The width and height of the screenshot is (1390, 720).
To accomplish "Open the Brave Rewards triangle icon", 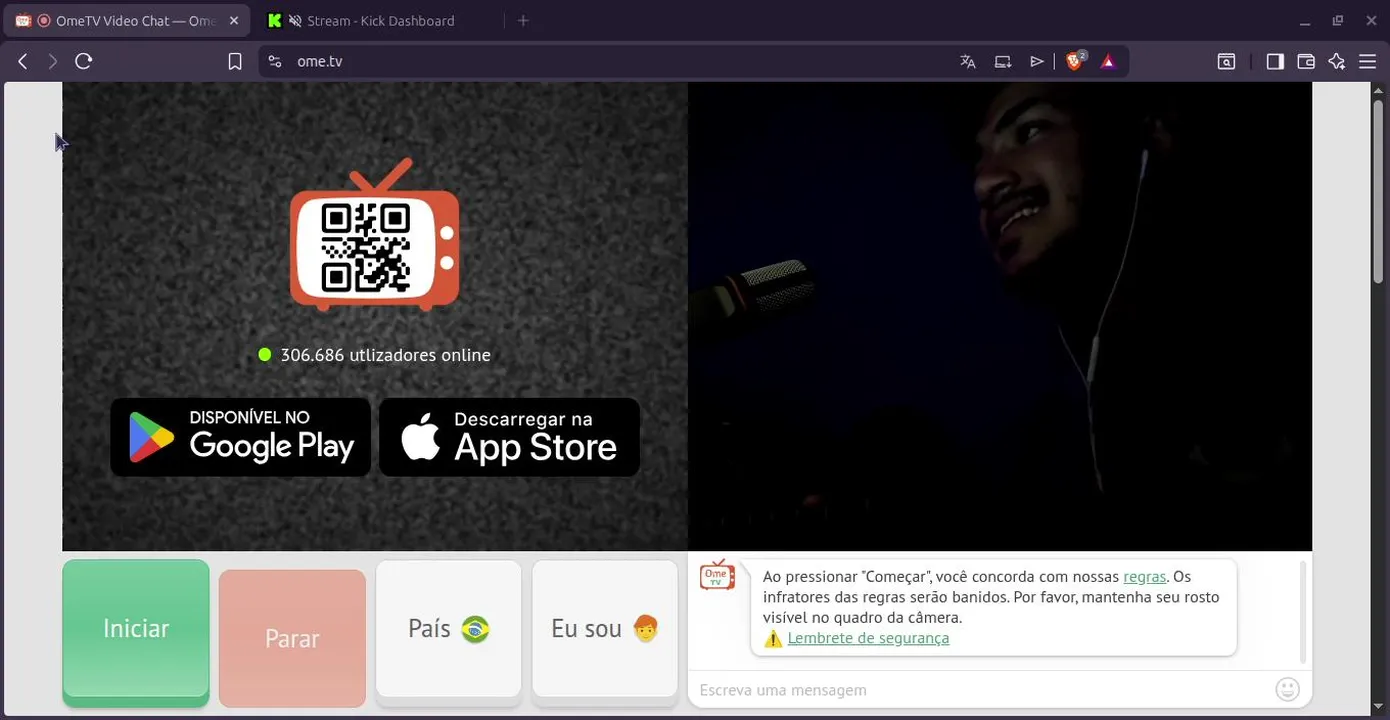I will pos(1108,61).
